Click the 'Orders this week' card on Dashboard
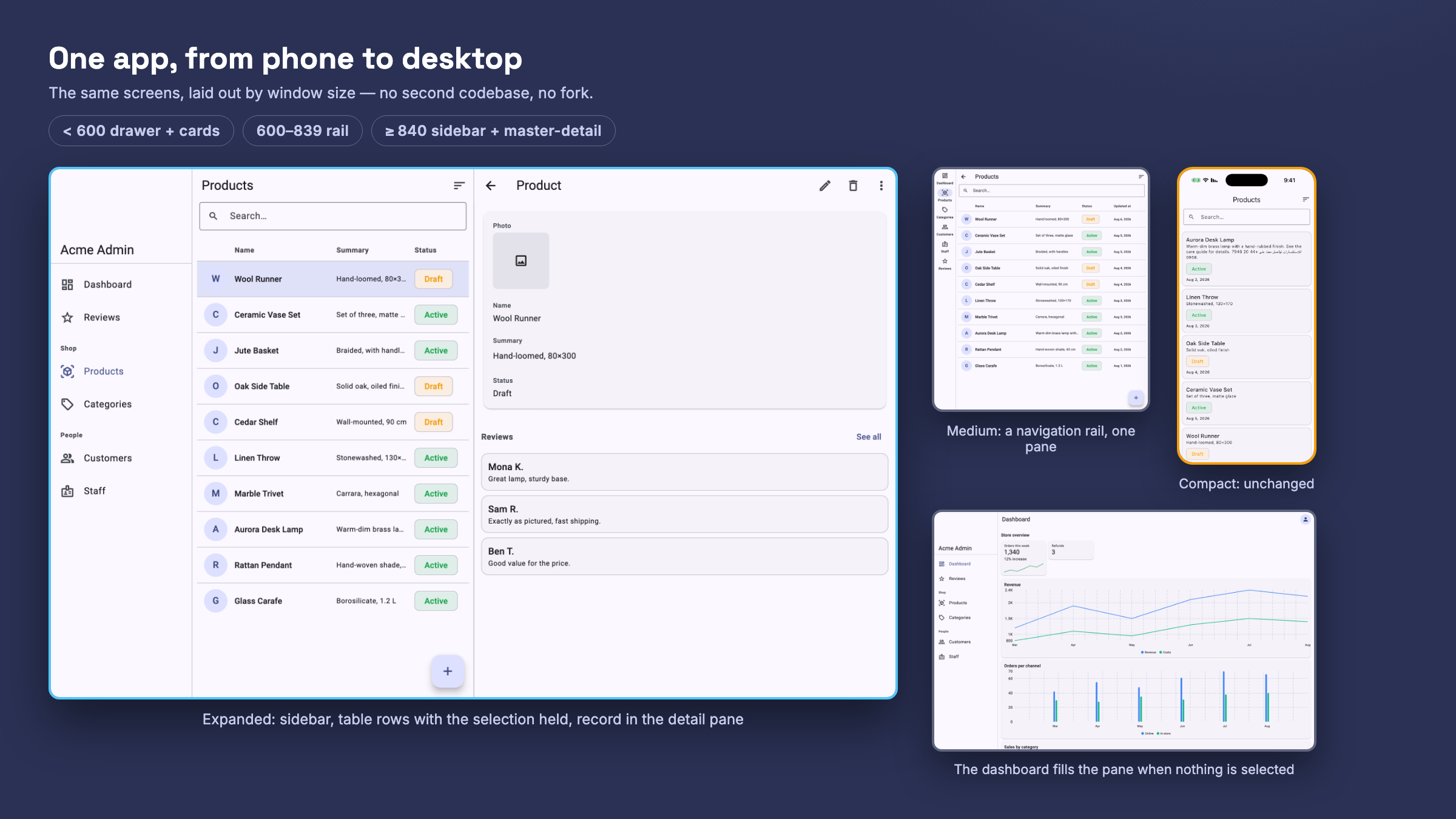The width and height of the screenshot is (1456, 819). [1023, 558]
